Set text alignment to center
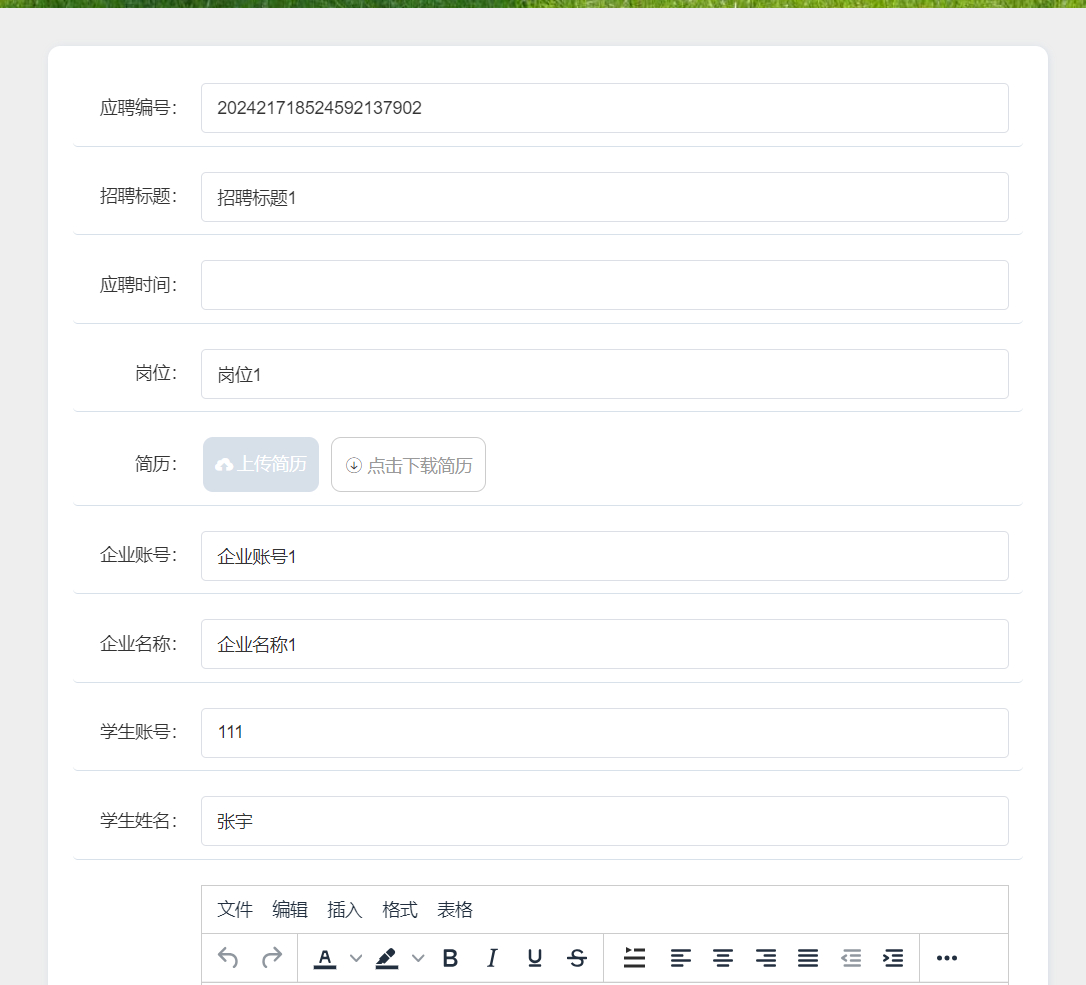The image size is (1086, 985). tap(722, 957)
